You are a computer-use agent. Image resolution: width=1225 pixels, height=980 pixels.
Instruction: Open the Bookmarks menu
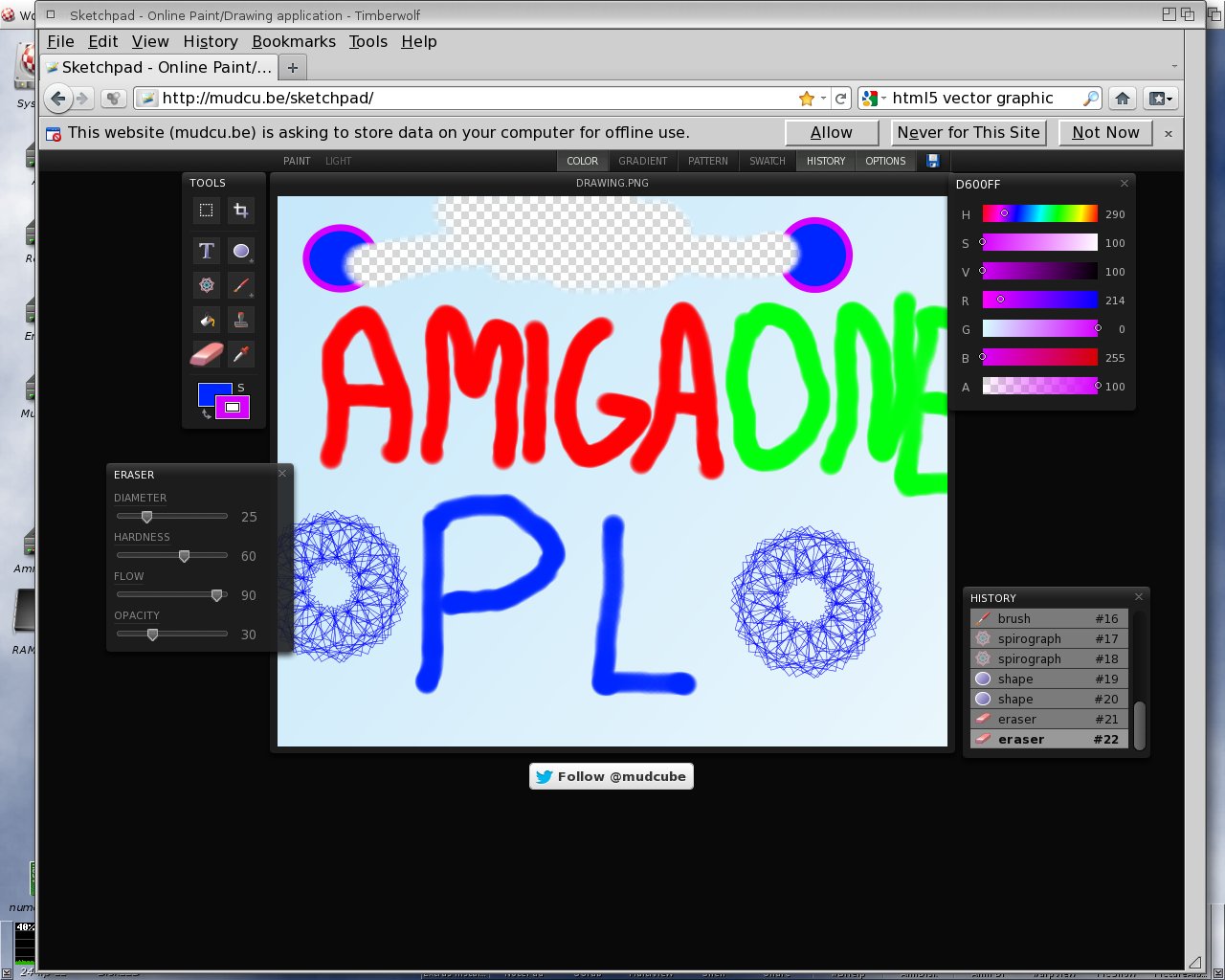[294, 41]
